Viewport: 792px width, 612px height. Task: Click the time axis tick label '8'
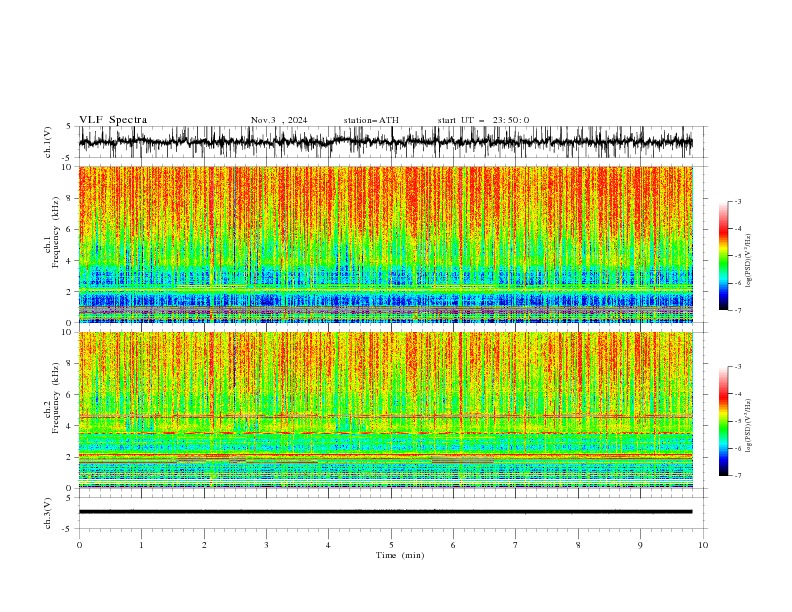[x=578, y=545]
